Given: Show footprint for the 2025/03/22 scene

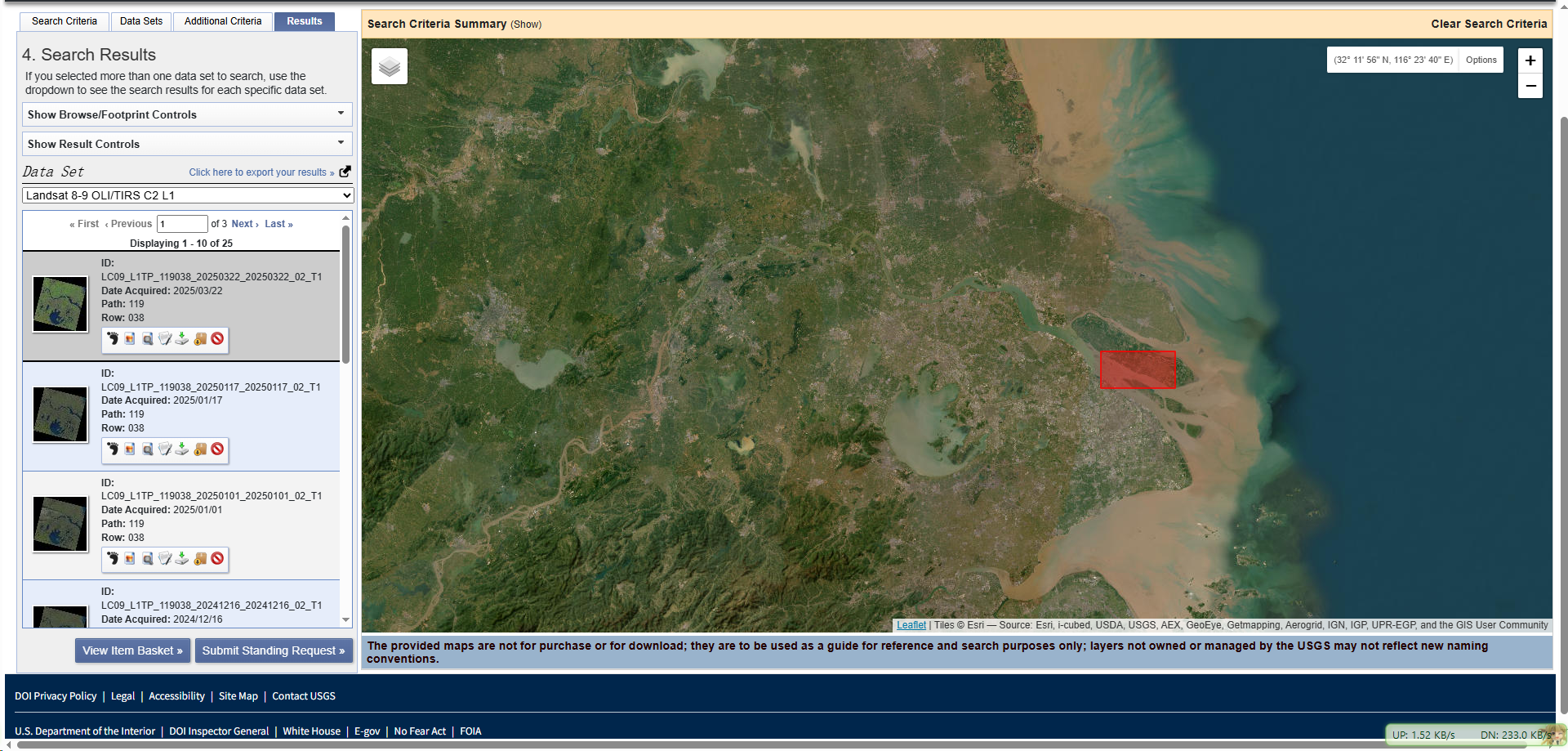Looking at the screenshot, I should tap(112, 338).
